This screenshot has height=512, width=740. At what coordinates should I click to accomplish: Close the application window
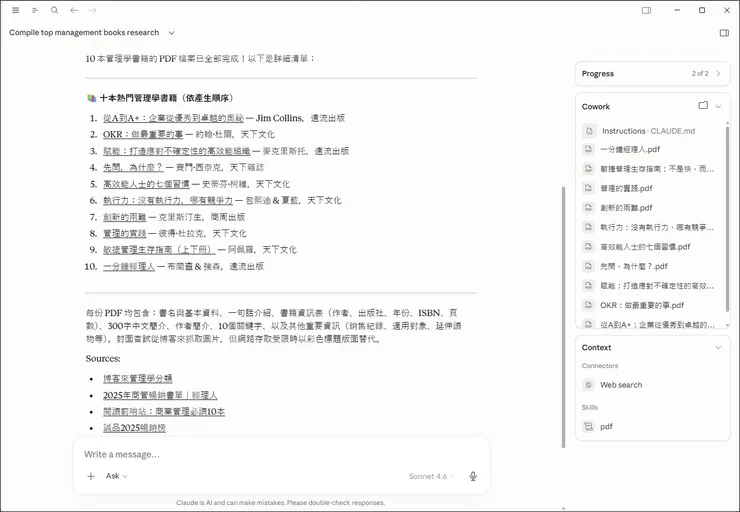click(727, 10)
